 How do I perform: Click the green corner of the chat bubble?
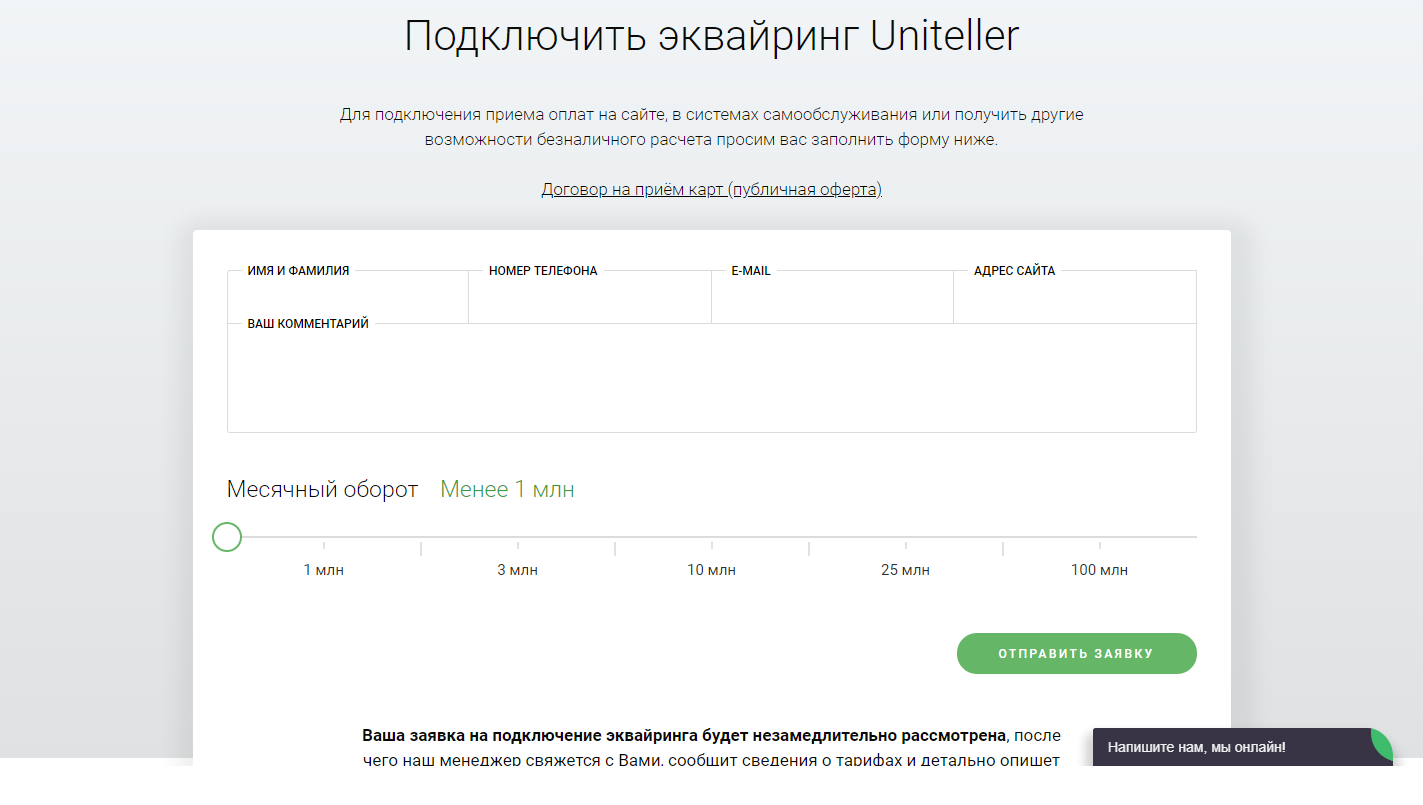pos(1378,744)
